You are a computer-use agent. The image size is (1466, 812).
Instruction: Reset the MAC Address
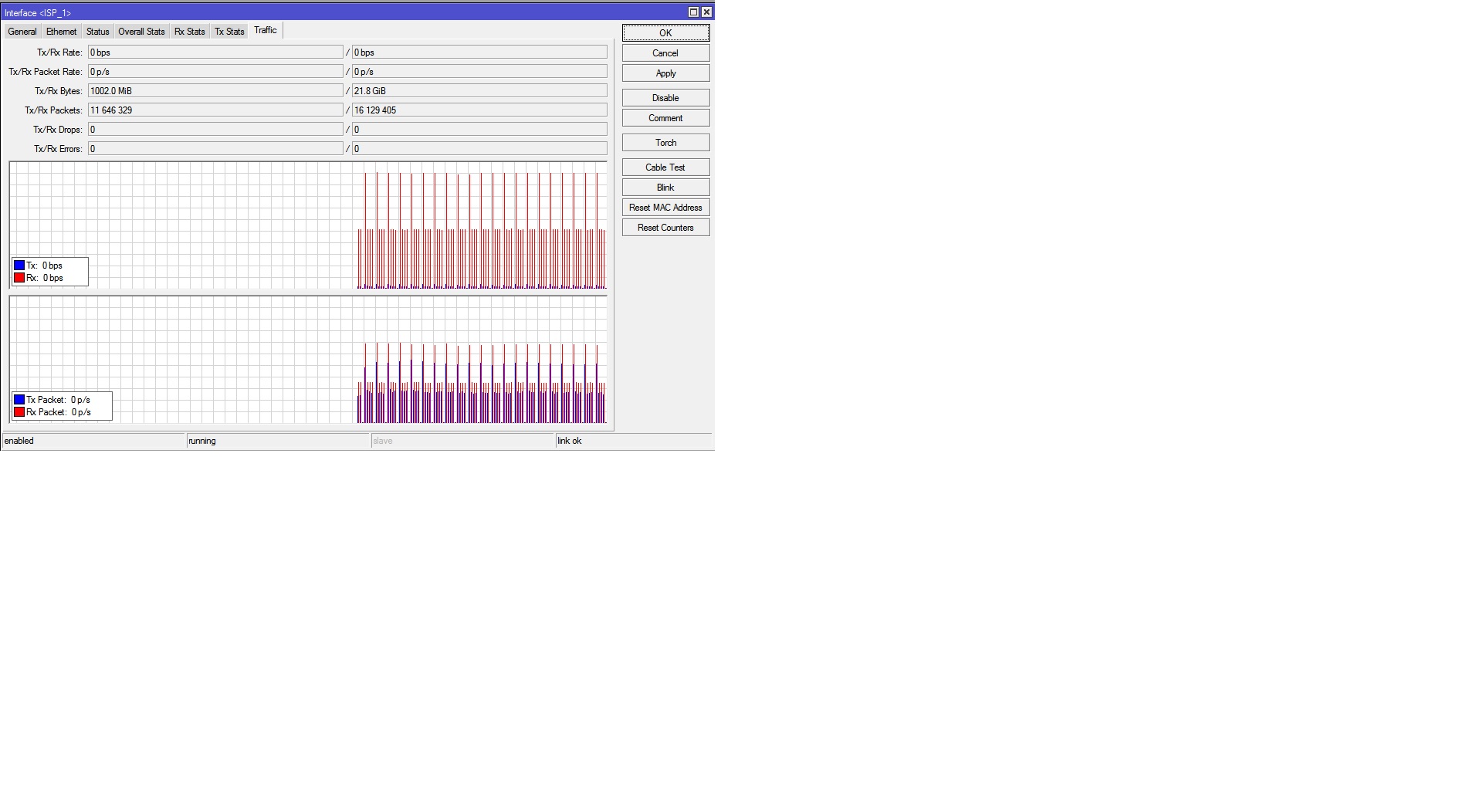(x=665, y=207)
